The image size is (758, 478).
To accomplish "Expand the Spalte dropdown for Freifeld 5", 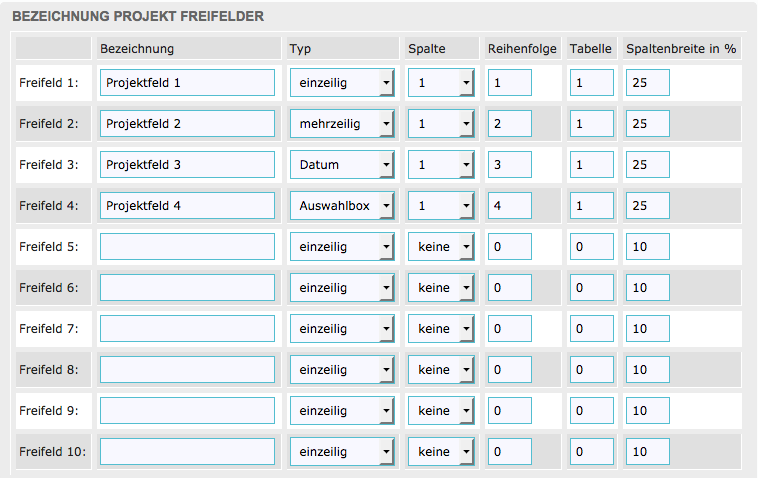I will (441, 246).
